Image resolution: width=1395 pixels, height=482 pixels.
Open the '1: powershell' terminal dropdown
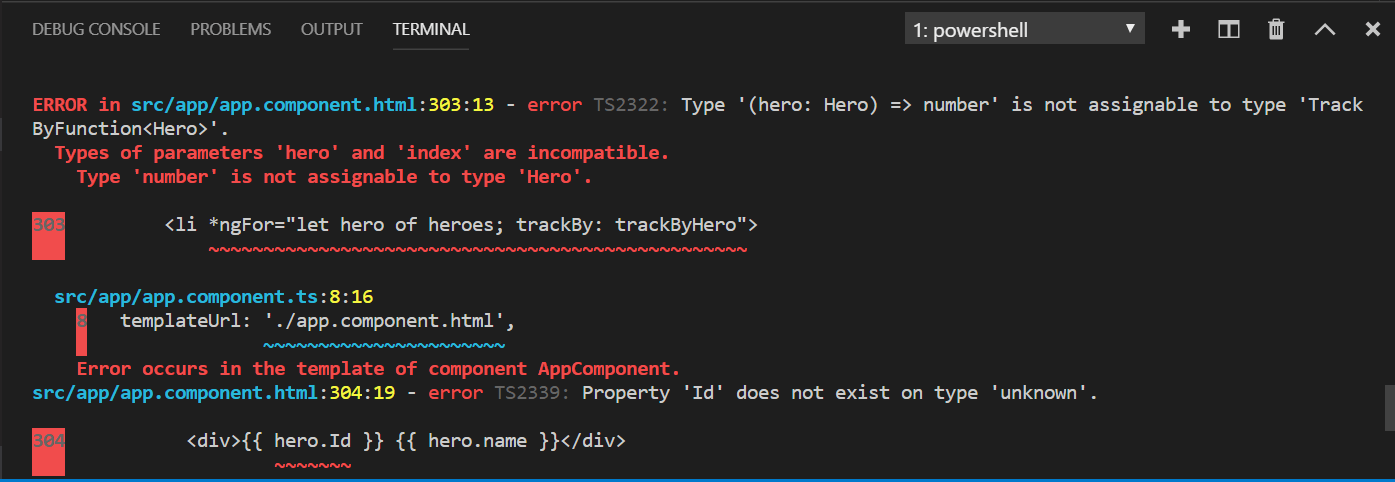[x=1024, y=30]
